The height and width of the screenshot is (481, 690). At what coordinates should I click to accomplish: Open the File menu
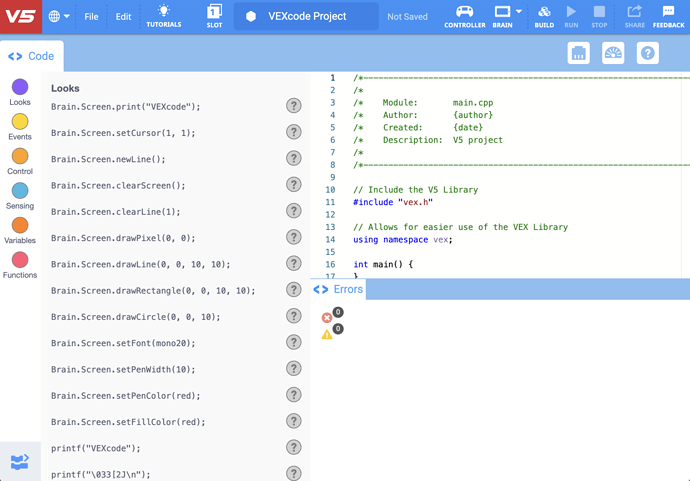(91, 17)
